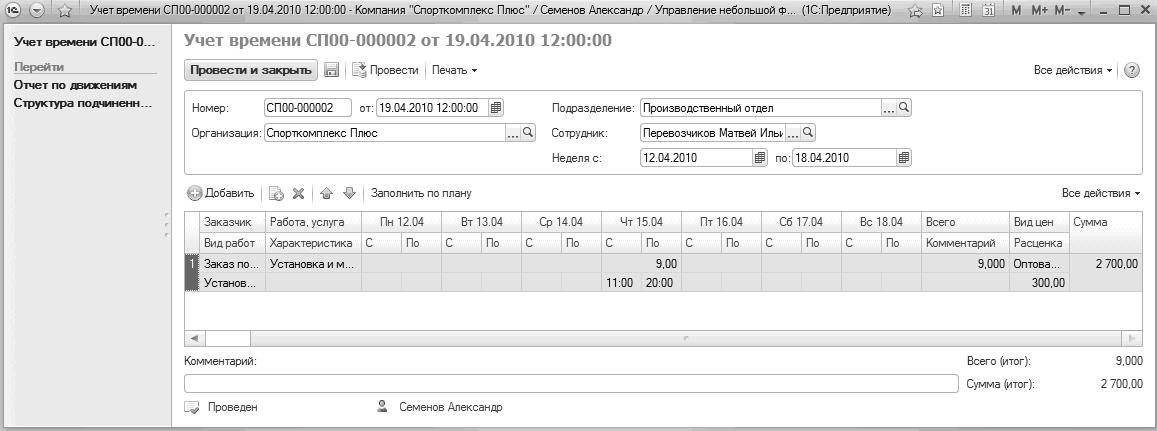The height and width of the screenshot is (431, 1157).
Task: Click the 1C application logo icon
Action: point(13,11)
